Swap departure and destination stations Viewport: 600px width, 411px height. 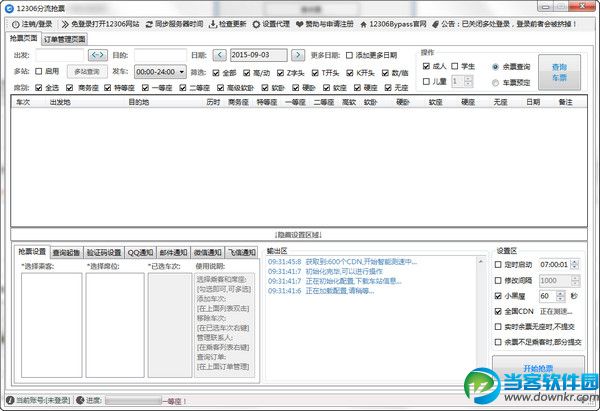[98, 55]
